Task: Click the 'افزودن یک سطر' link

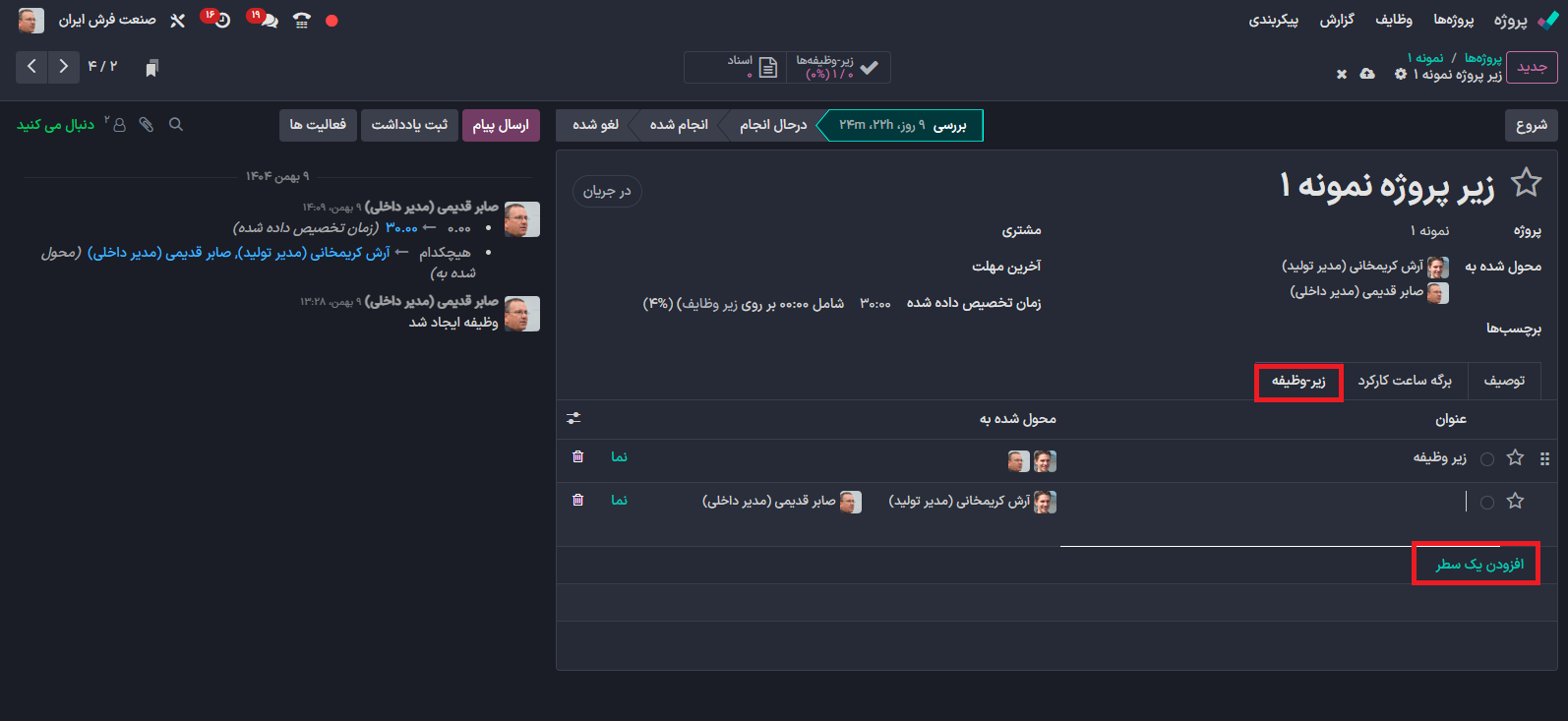Action: (1478, 564)
